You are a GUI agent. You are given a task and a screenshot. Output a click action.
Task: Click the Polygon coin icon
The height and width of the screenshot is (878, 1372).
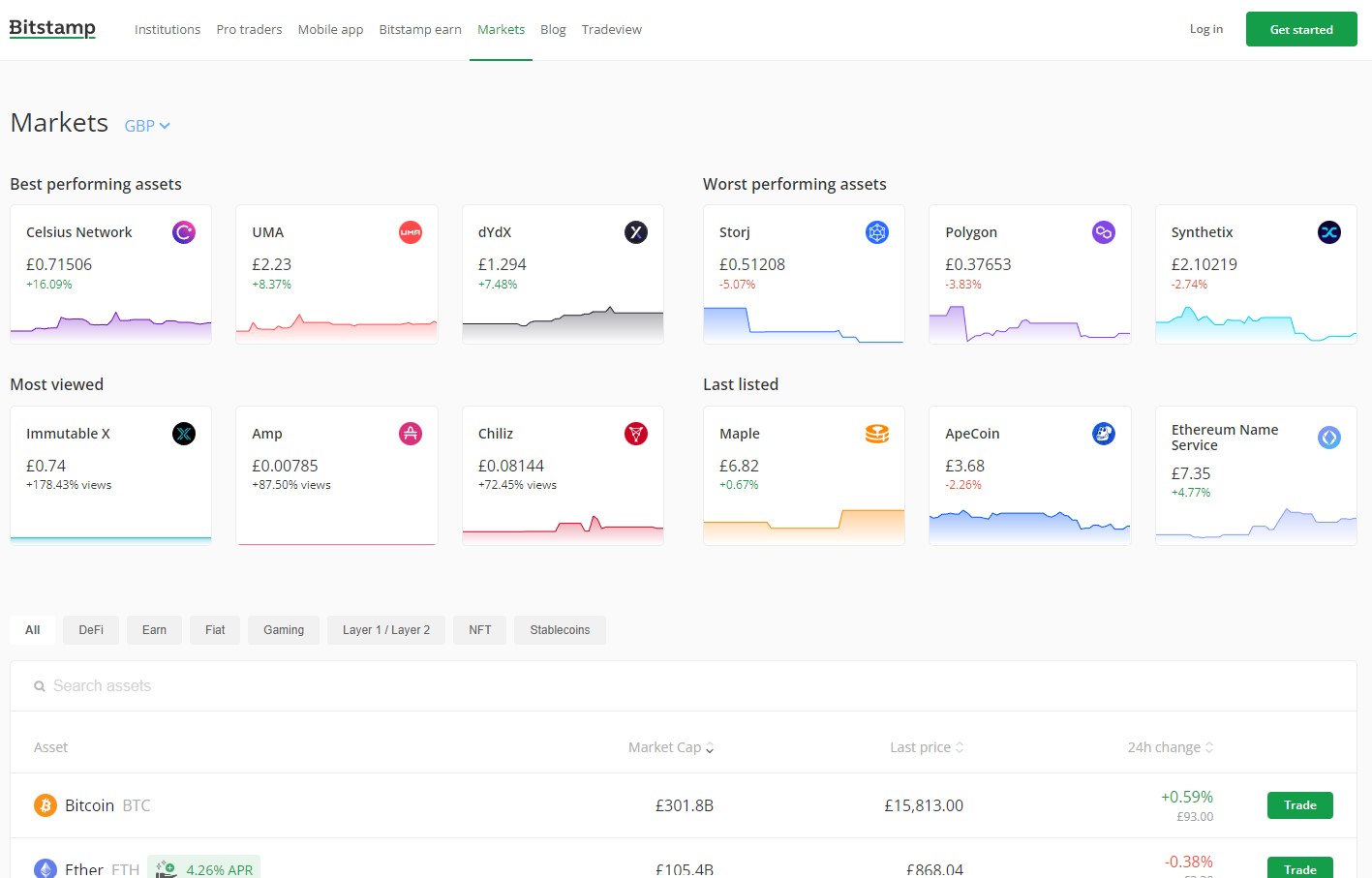(1104, 232)
